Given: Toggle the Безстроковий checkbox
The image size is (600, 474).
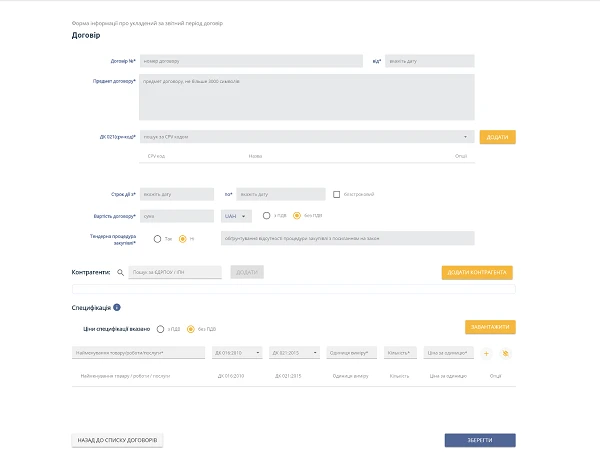Looking at the screenshot, I should click(337, 194).
